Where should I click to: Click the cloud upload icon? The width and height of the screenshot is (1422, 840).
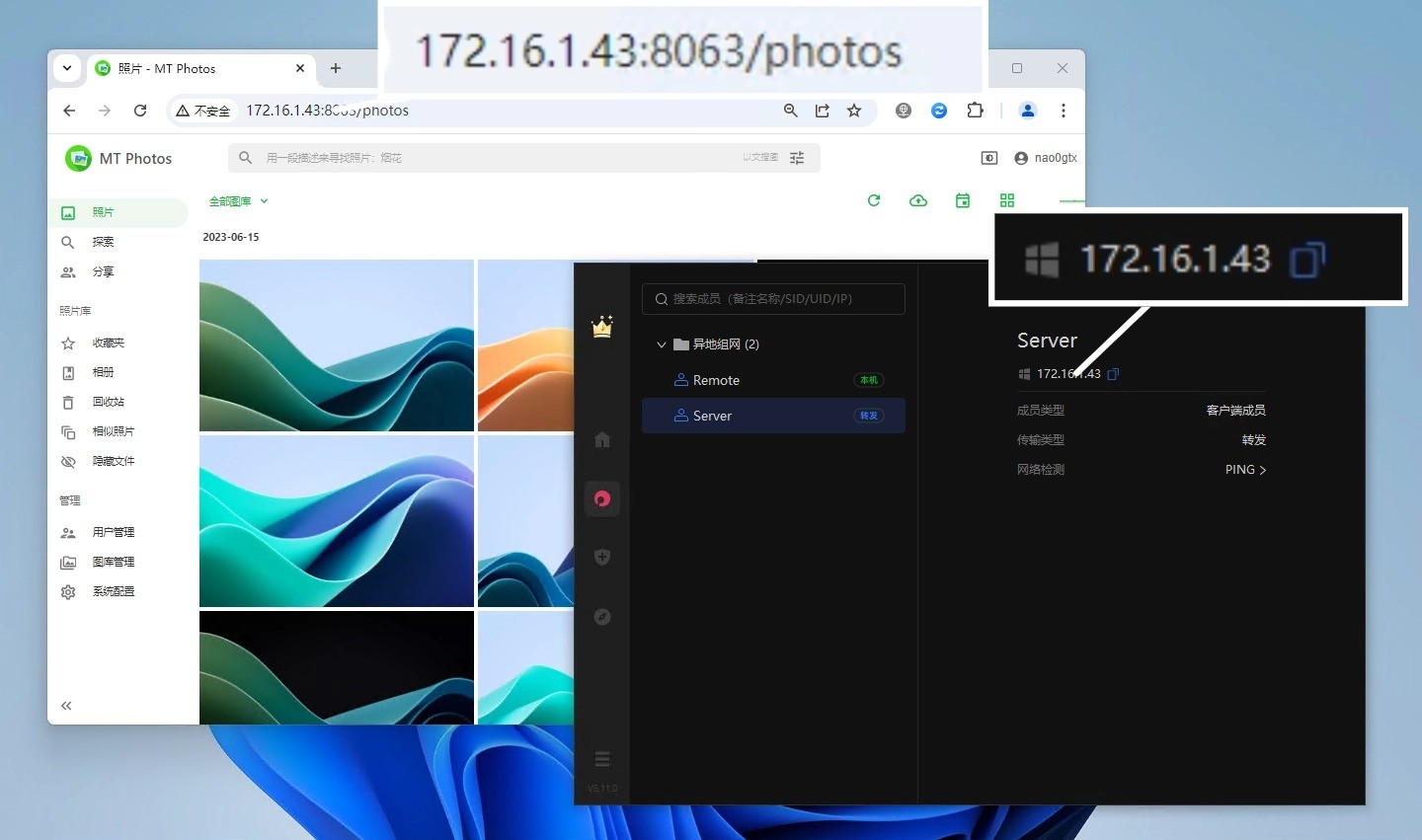coord(918,200)
